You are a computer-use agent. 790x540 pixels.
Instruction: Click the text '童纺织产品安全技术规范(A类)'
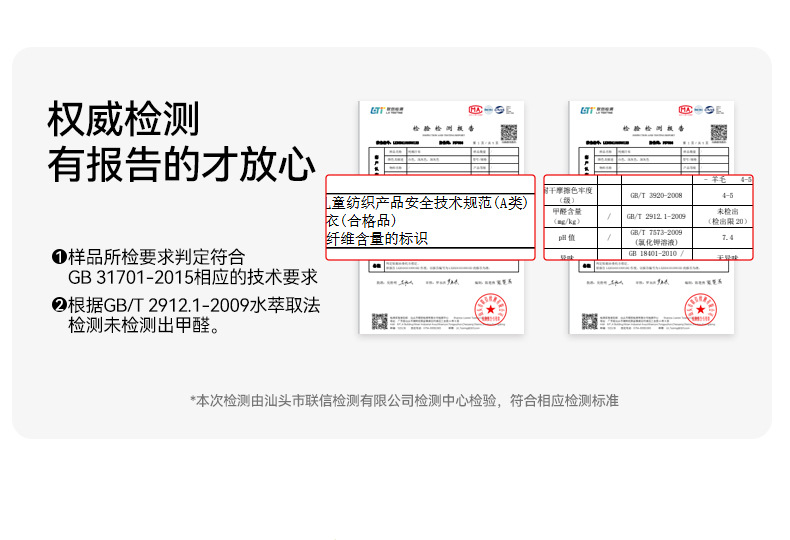click(429, 203)
